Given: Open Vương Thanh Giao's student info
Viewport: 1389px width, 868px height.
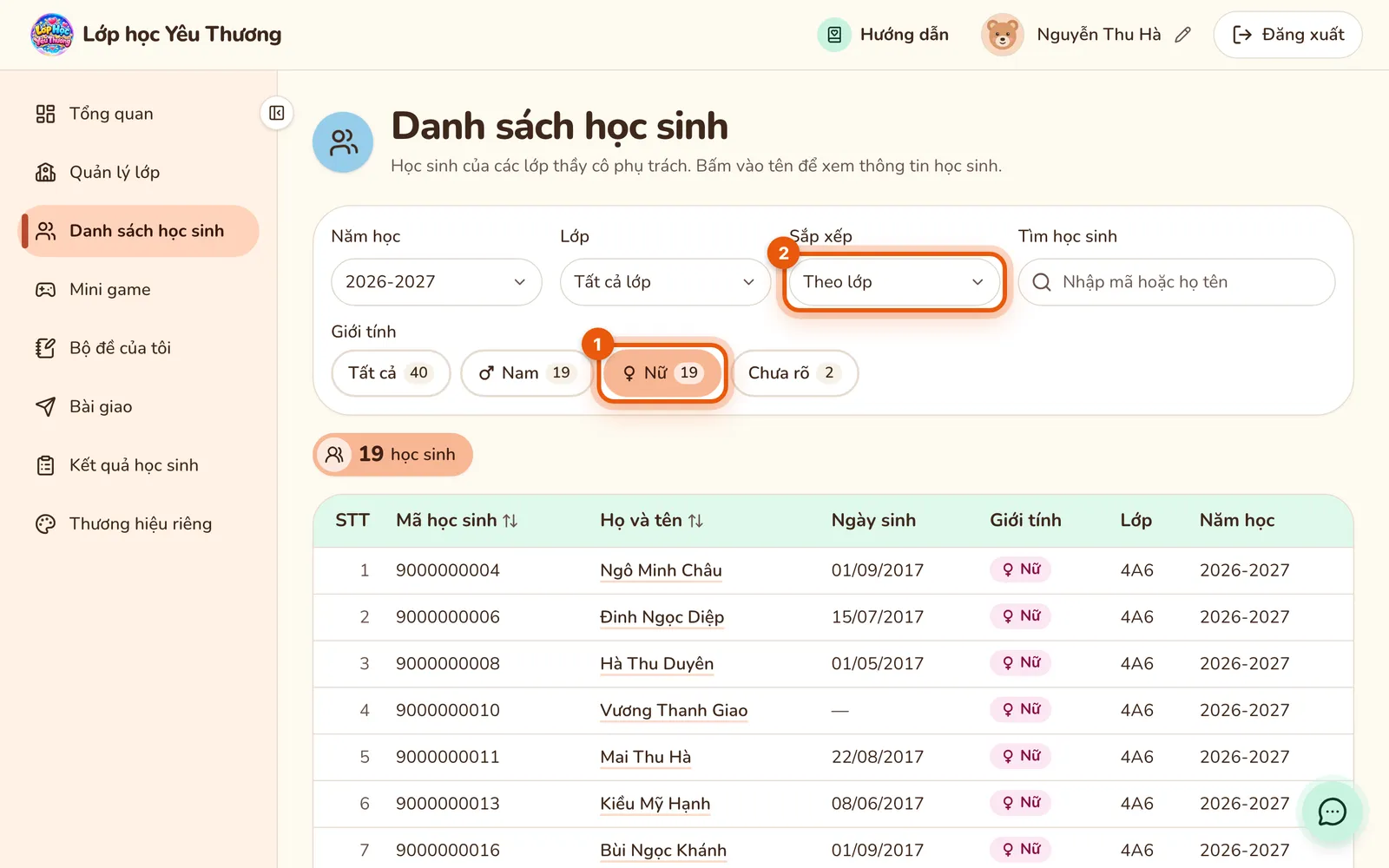Looking at the screenshot, I should tap(674, 711).
